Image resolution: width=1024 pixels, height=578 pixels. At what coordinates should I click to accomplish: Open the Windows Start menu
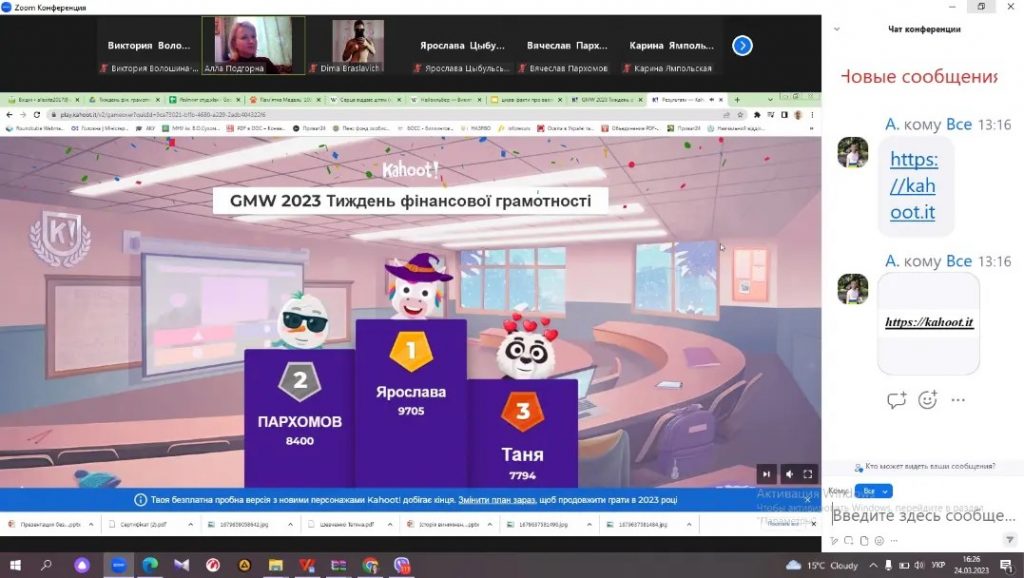coord(15,565)
